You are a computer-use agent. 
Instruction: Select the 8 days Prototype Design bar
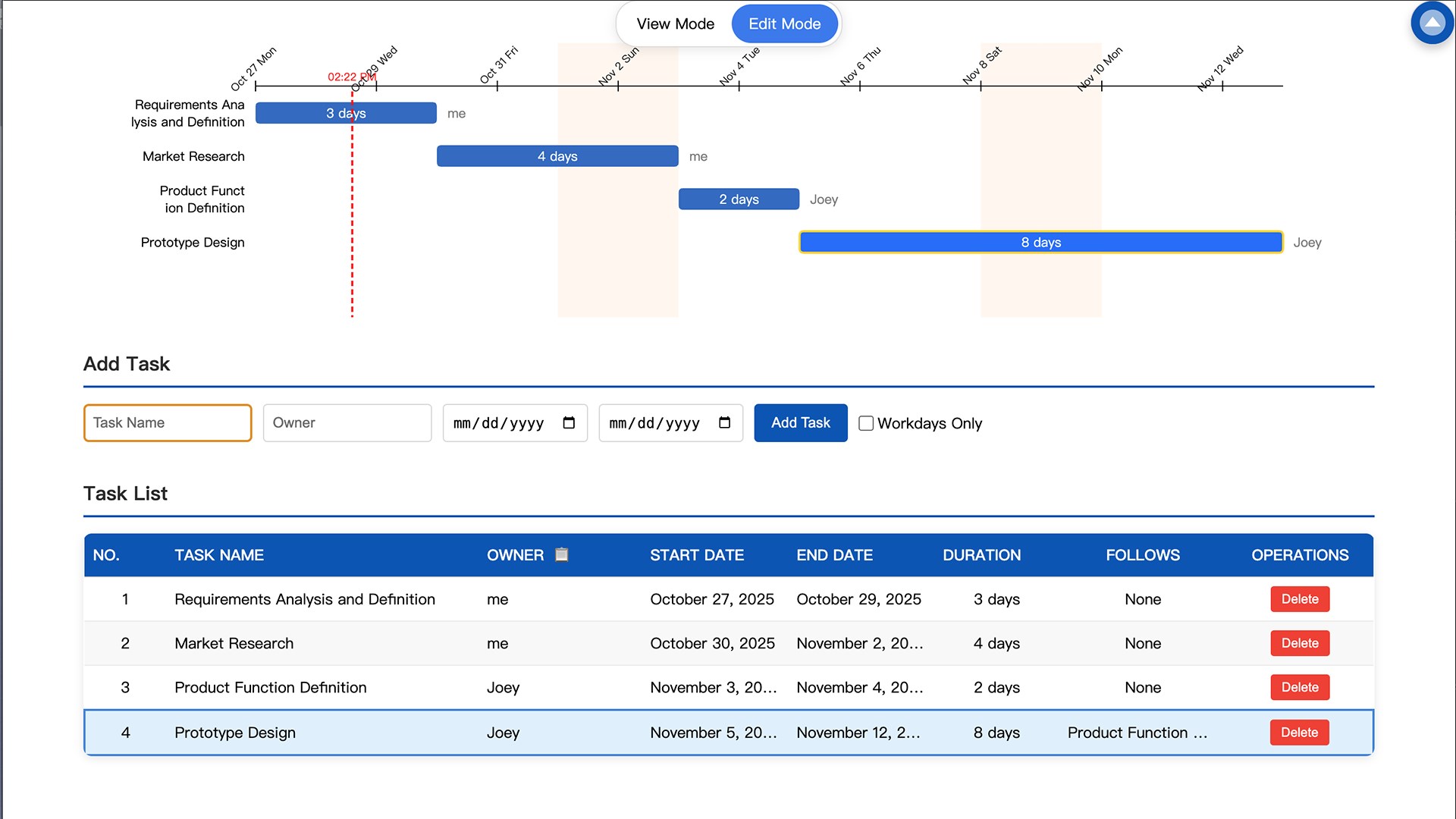coord(1040,243)
